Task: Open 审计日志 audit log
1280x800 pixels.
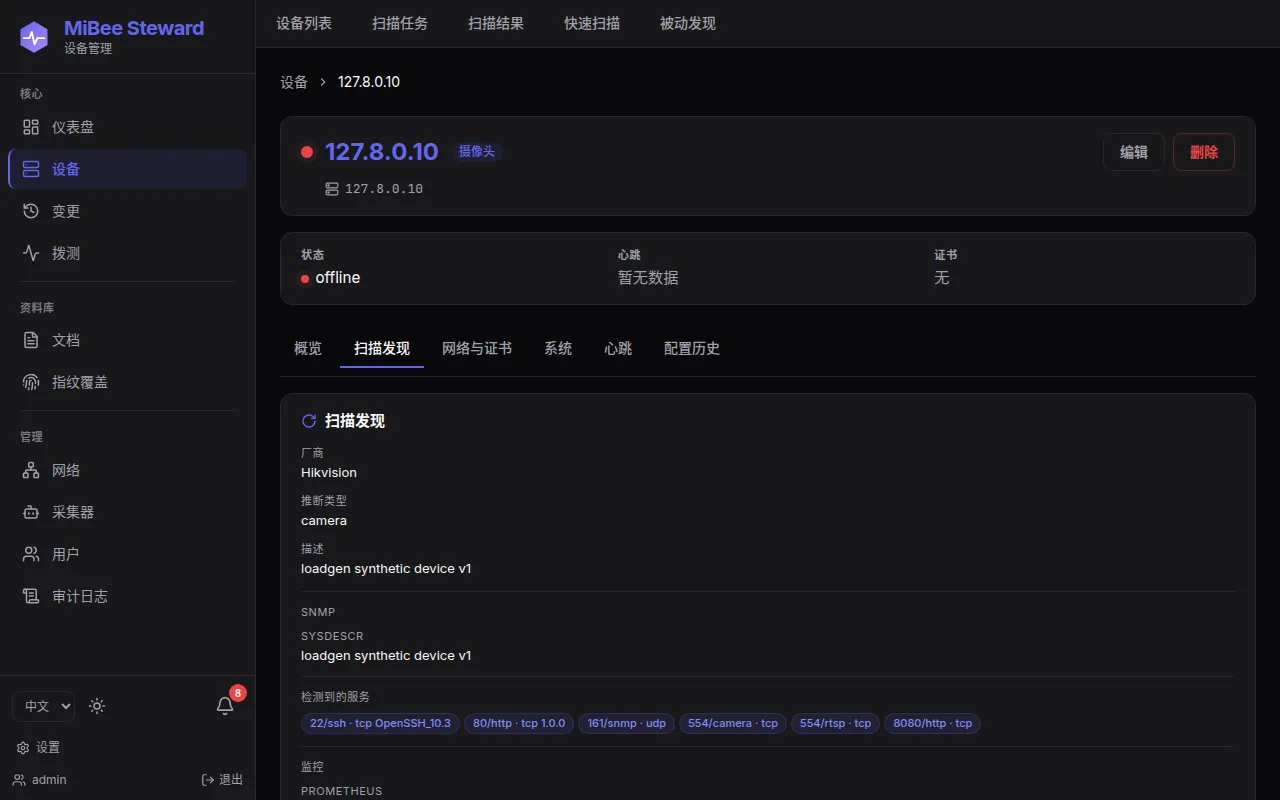Action: [x=127, y=596]
